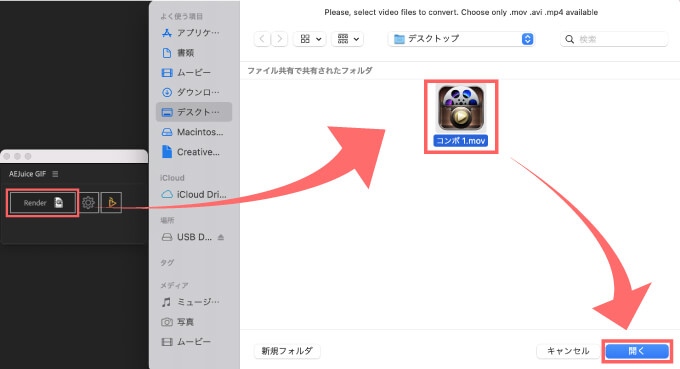Viewport: 680px width, 369px height.
Task: Select ミュージック under media
Action: tap(193, 302)
